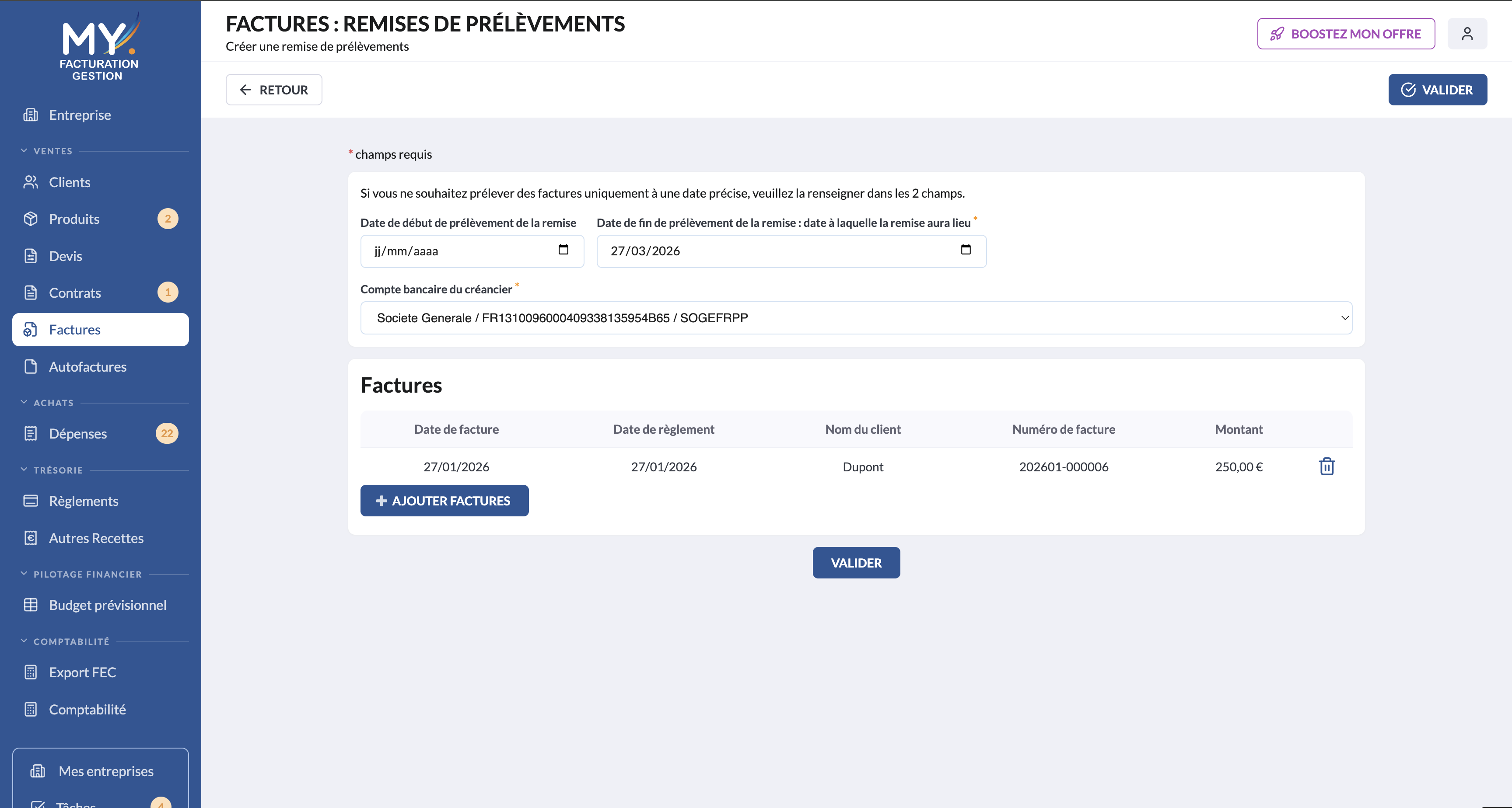The width and height of the screenshot is (1512, 808).
Task: Open the Compte bancaire du créancier dropdown
Action: pos(856,318)
